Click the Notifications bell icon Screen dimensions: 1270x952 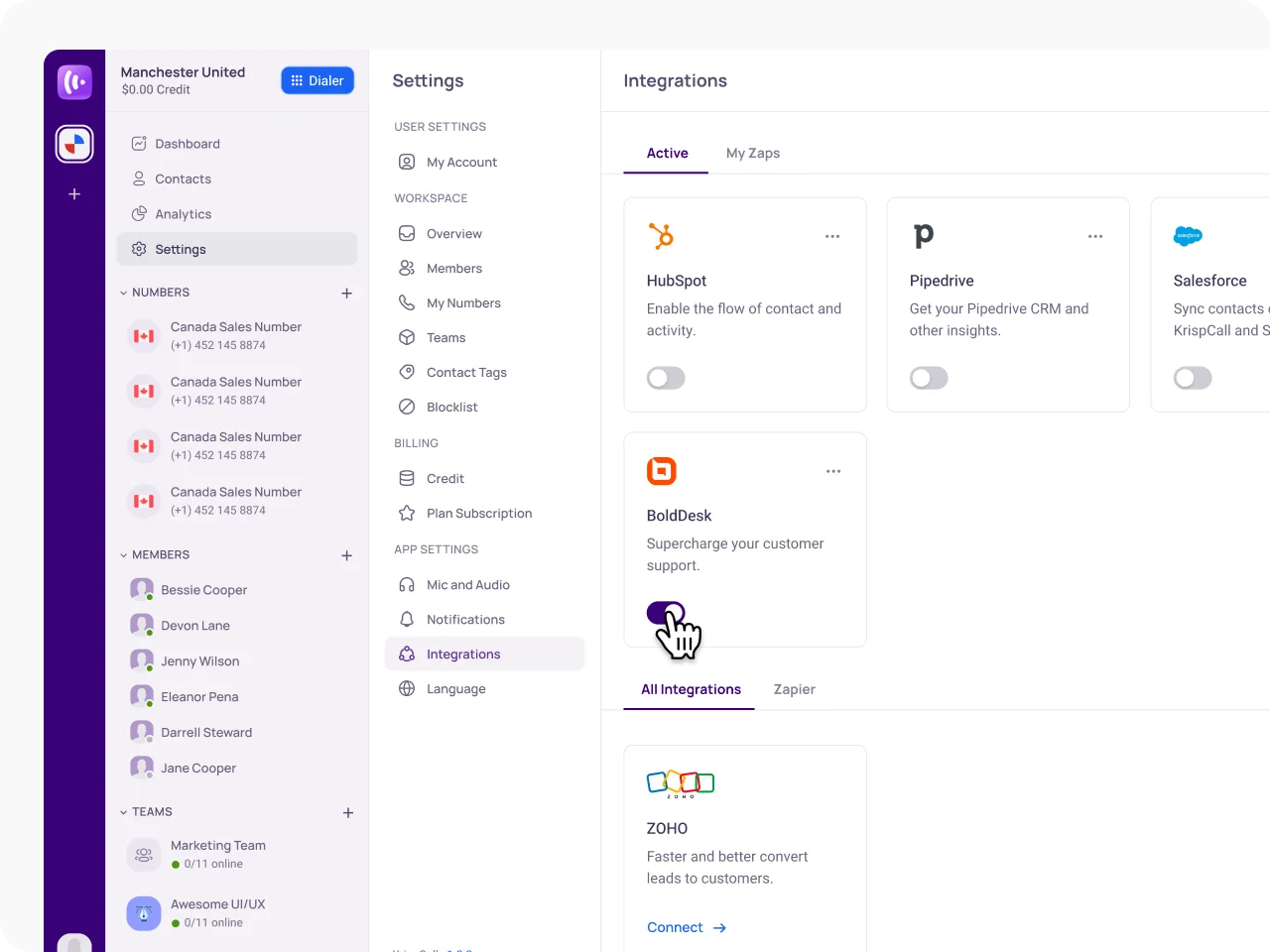coord(407,620)
